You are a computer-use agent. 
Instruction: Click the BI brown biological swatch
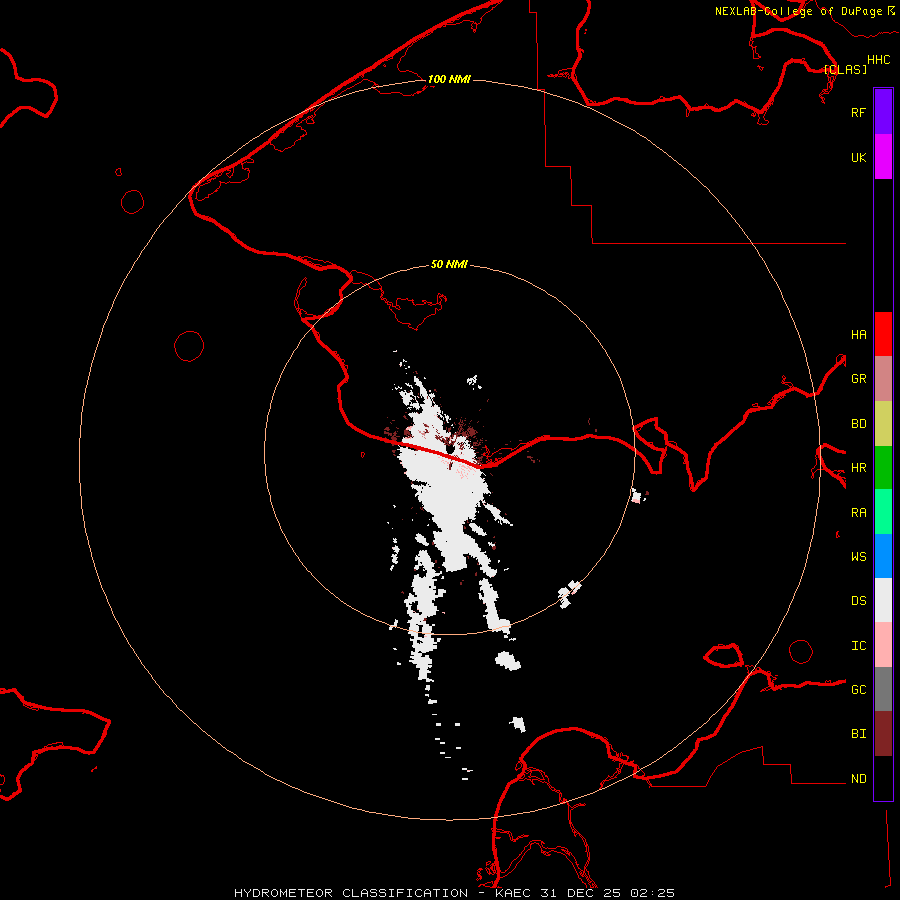click(x=883, y=734)
